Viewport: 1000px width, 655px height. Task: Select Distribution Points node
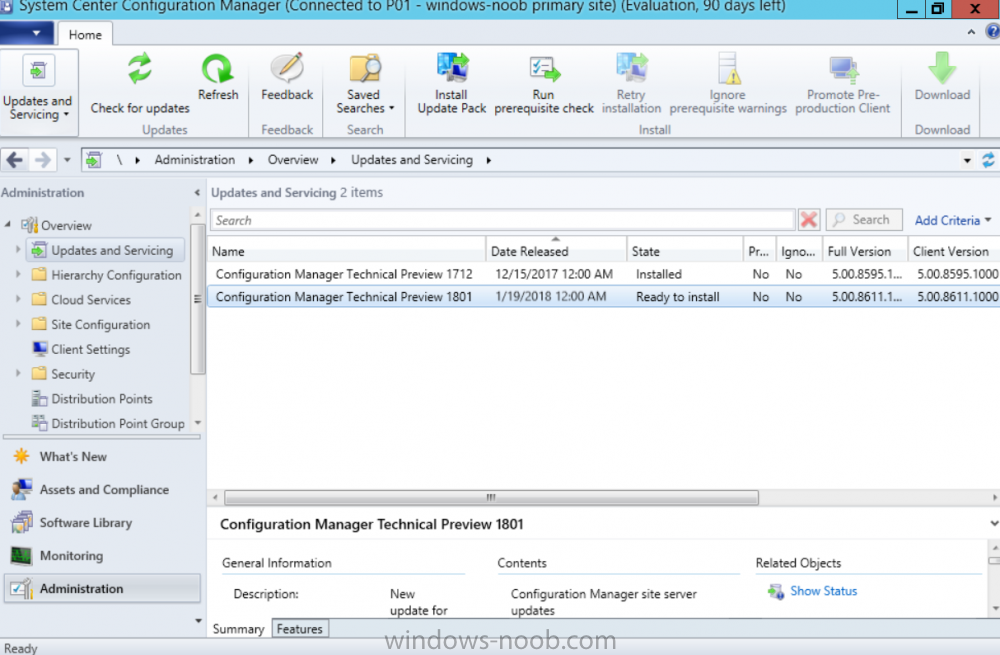92,399
